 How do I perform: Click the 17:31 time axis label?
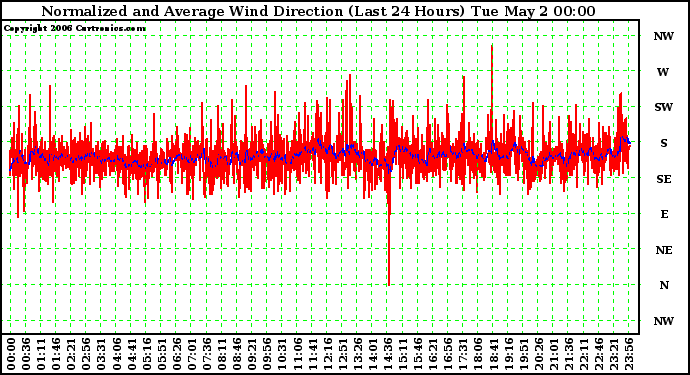pos(463,354)
